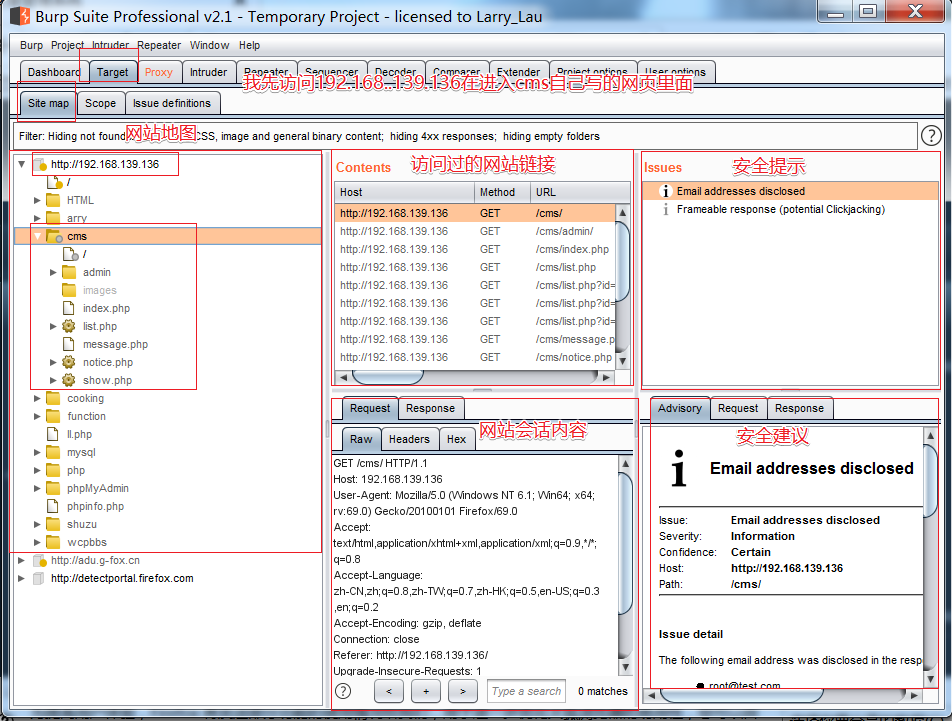Click the Contents table horizontal scrollbar thumb
Screen dimensions: 952x721
click(x=387, y=377)
